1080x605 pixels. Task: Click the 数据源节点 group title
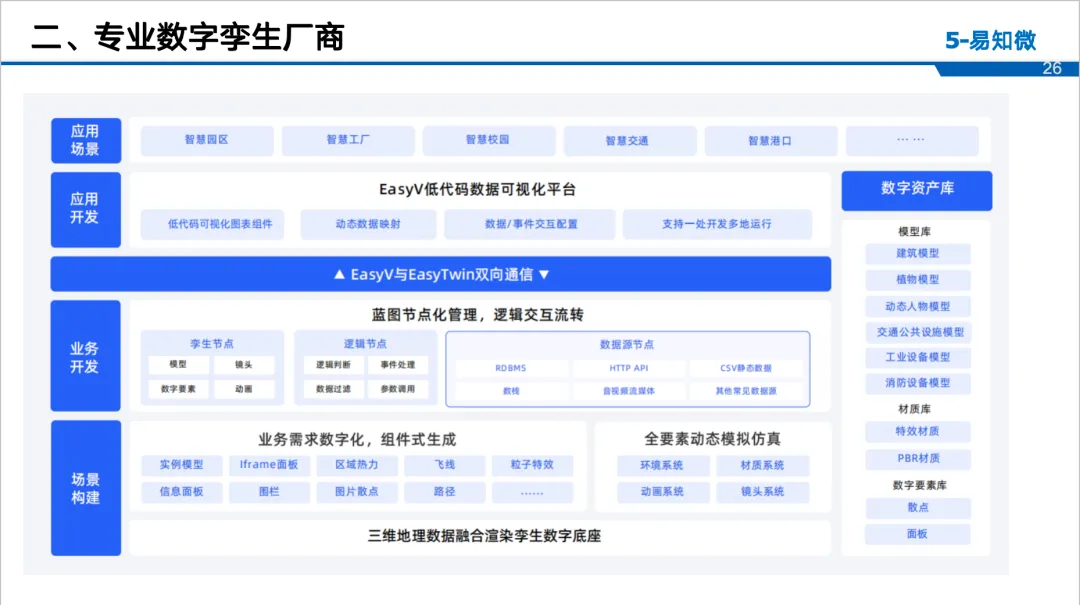[x=627, y=344]
